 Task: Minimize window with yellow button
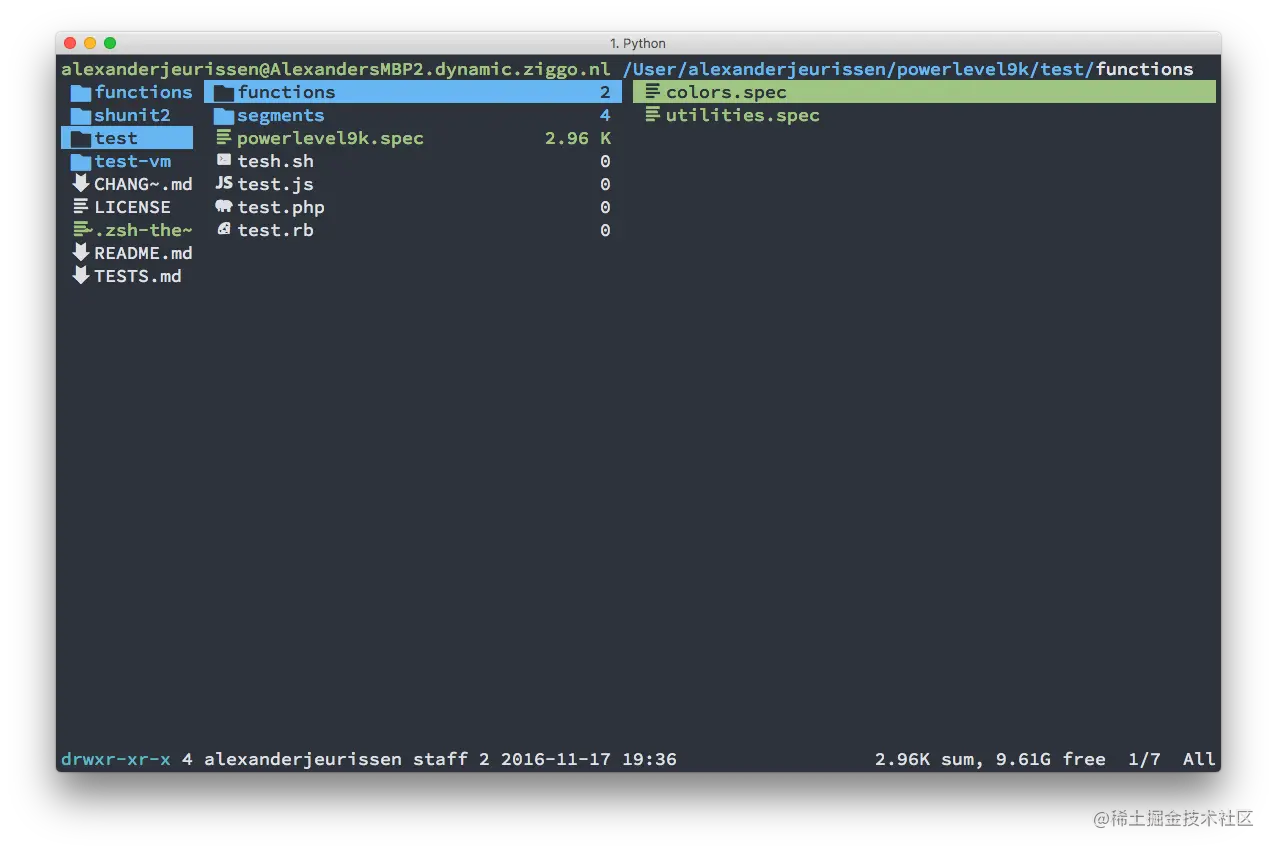click(90, 43)
